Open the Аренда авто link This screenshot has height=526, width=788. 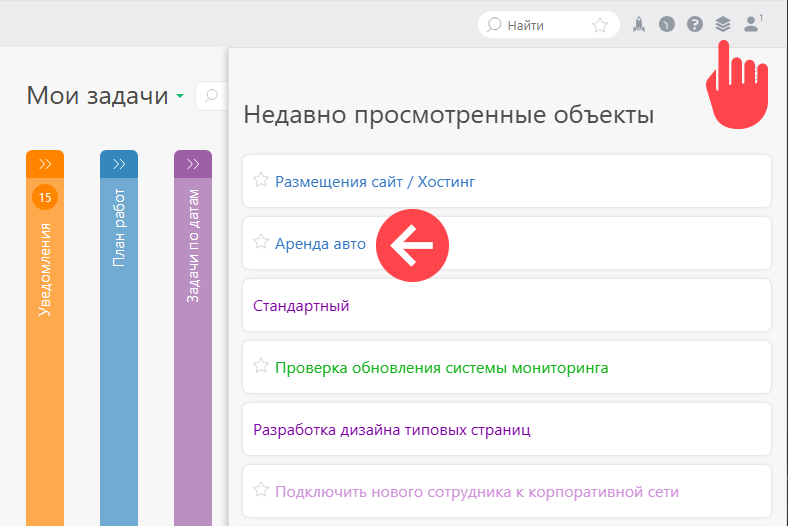(x=320, y=244)
